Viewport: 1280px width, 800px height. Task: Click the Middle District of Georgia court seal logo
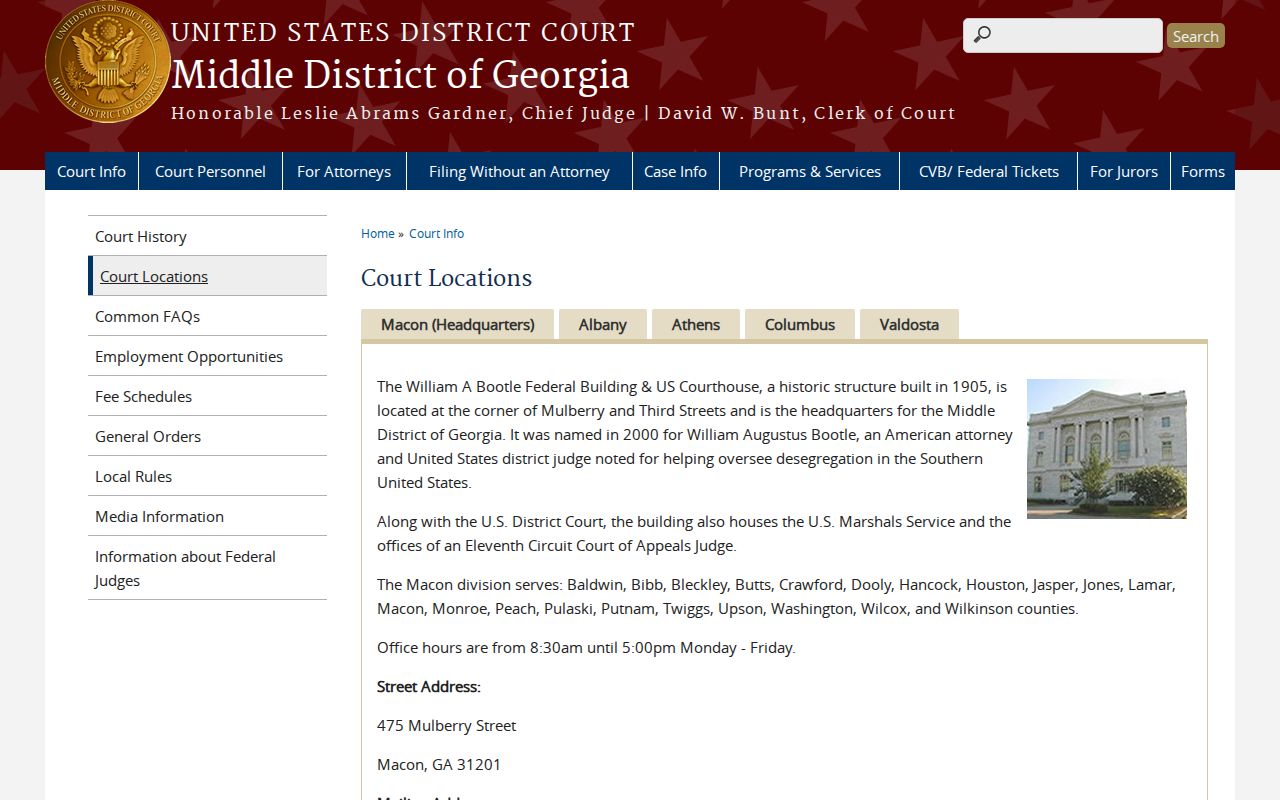point(108,64)
